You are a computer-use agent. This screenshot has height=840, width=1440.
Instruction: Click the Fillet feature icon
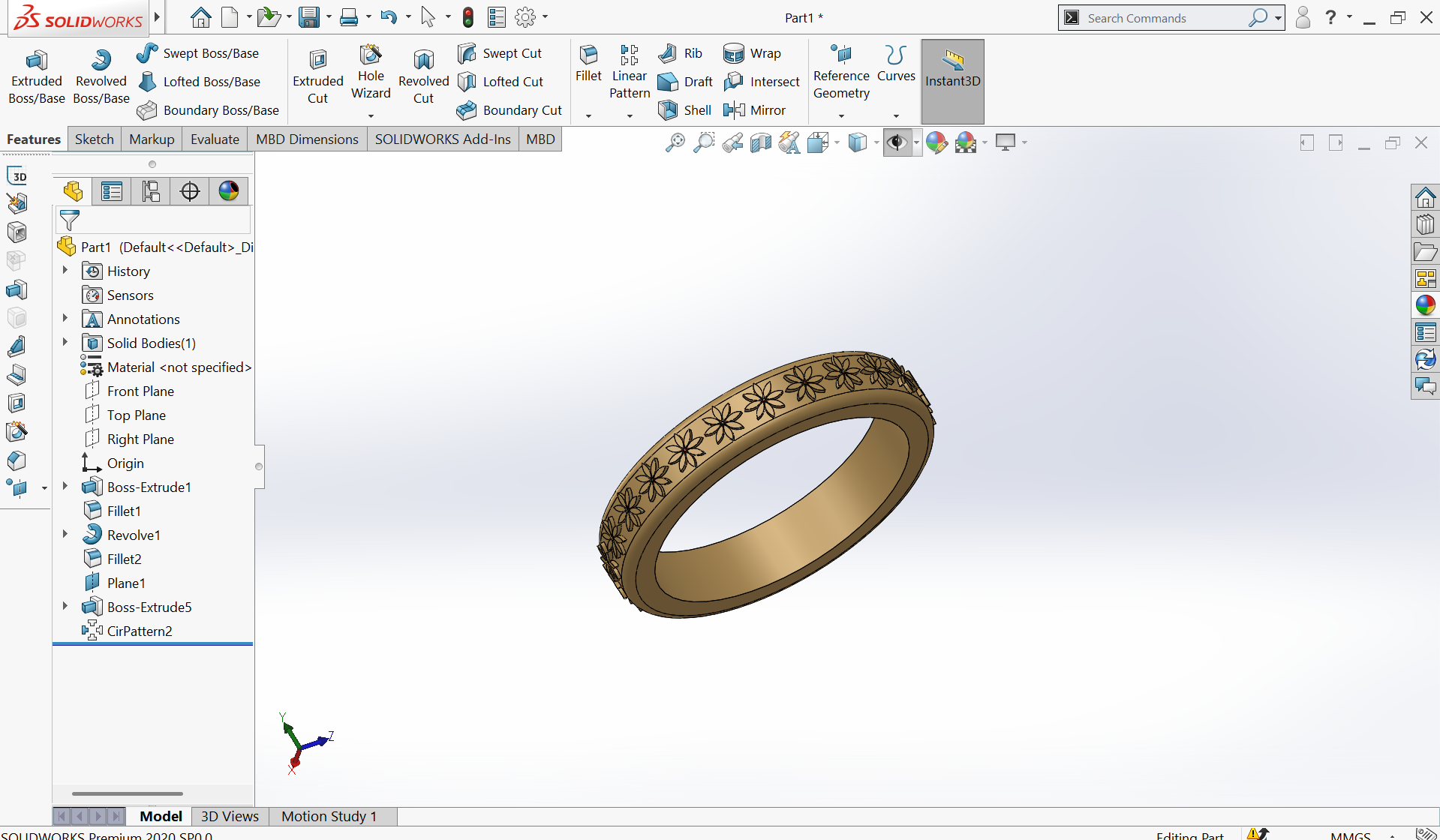588,55
